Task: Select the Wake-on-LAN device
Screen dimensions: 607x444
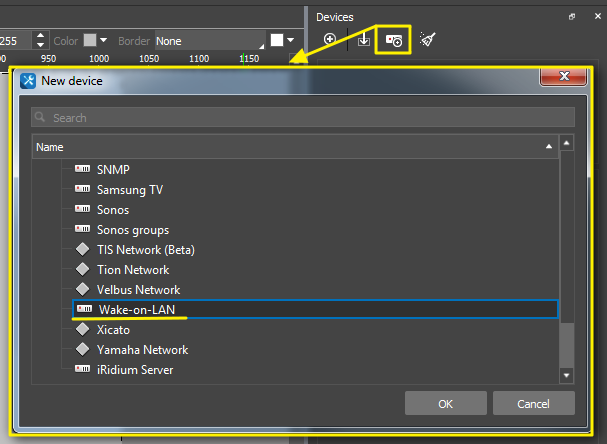Action: point(136,310)
